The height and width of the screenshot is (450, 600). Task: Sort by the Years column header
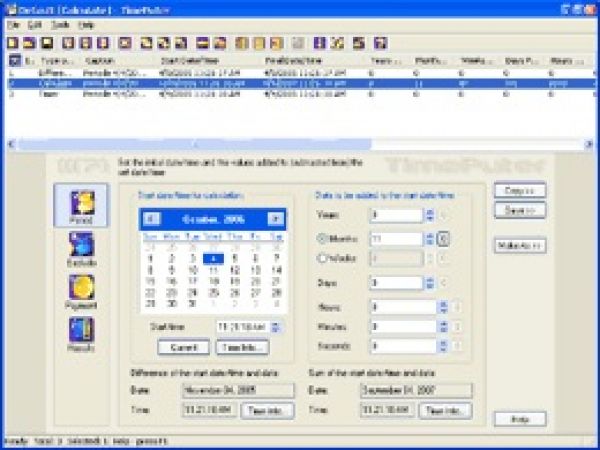coord(385,61)
